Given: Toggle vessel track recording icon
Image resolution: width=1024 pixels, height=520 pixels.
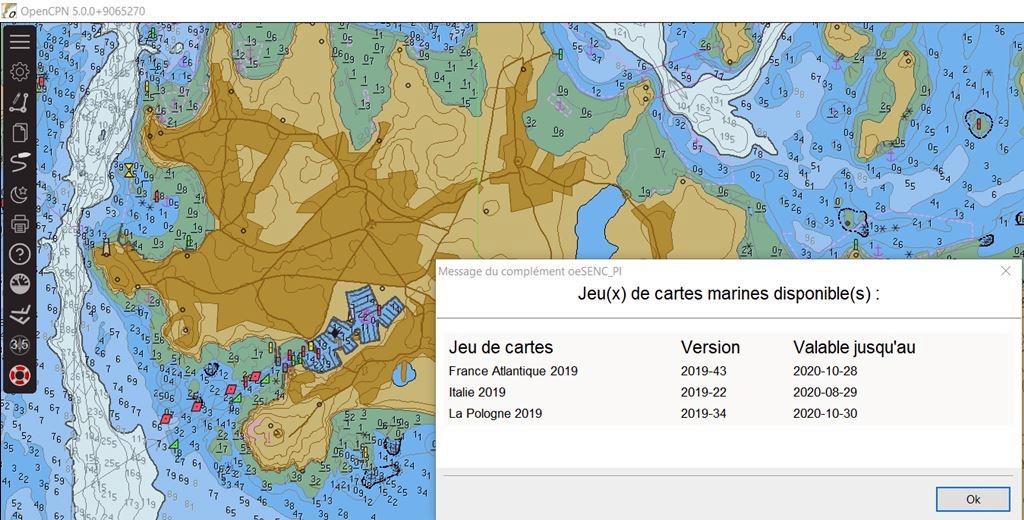Looking at the screenshot, I should [20, 163].
